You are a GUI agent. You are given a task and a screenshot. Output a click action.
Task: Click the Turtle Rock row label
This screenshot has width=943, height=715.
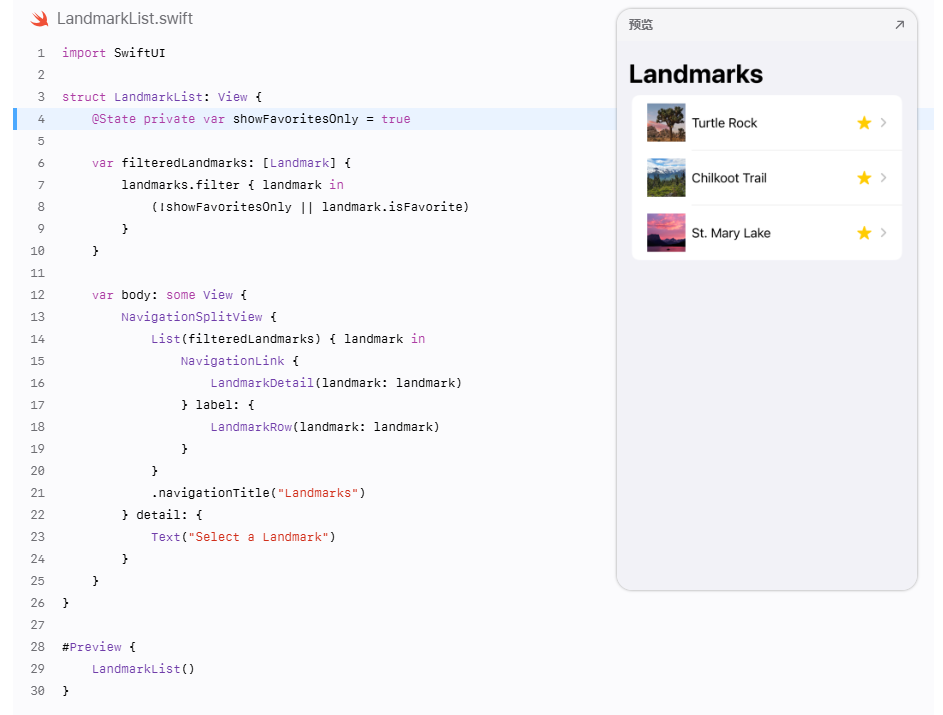[724, 123]
